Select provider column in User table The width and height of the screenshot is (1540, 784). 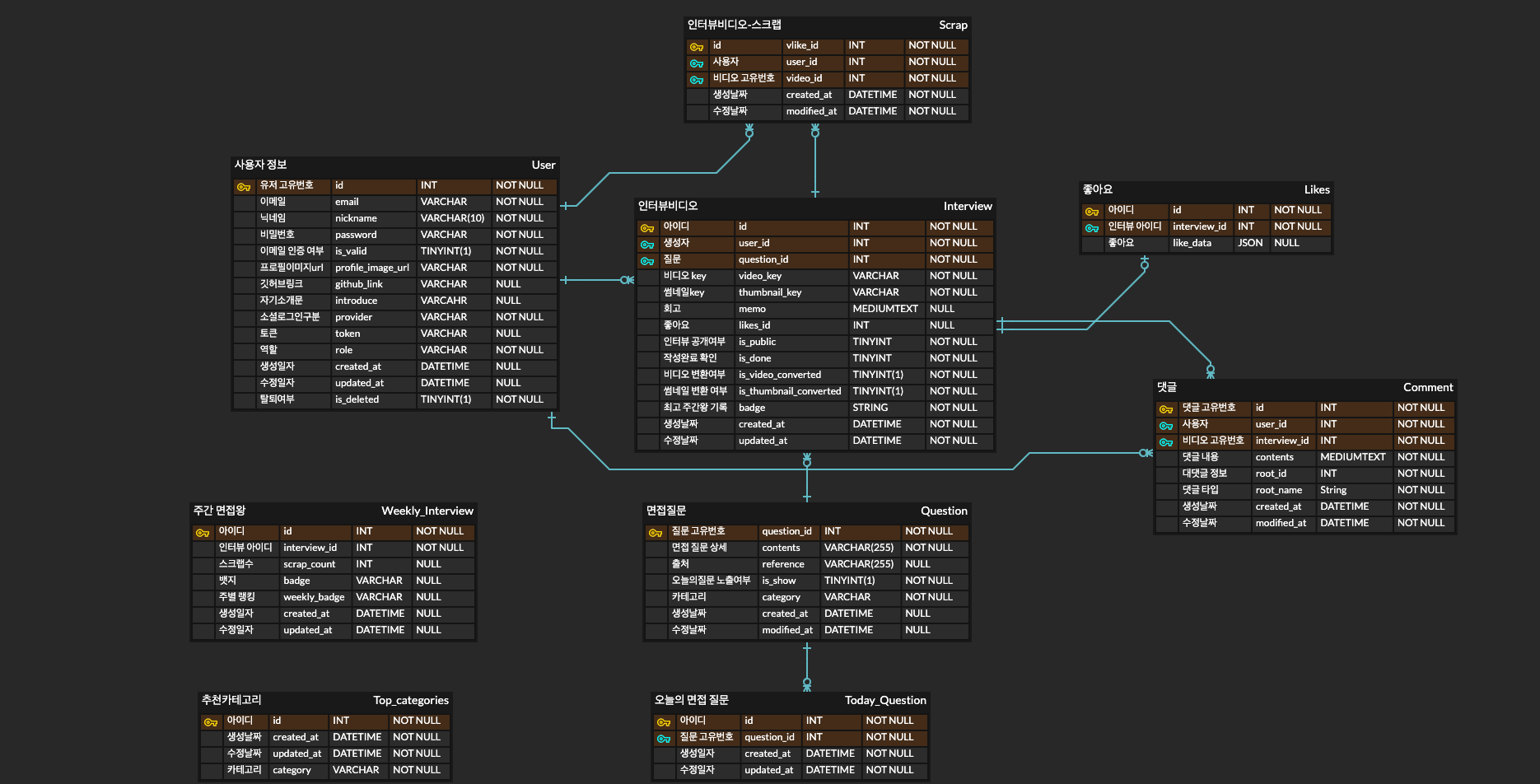click(353, 317)
